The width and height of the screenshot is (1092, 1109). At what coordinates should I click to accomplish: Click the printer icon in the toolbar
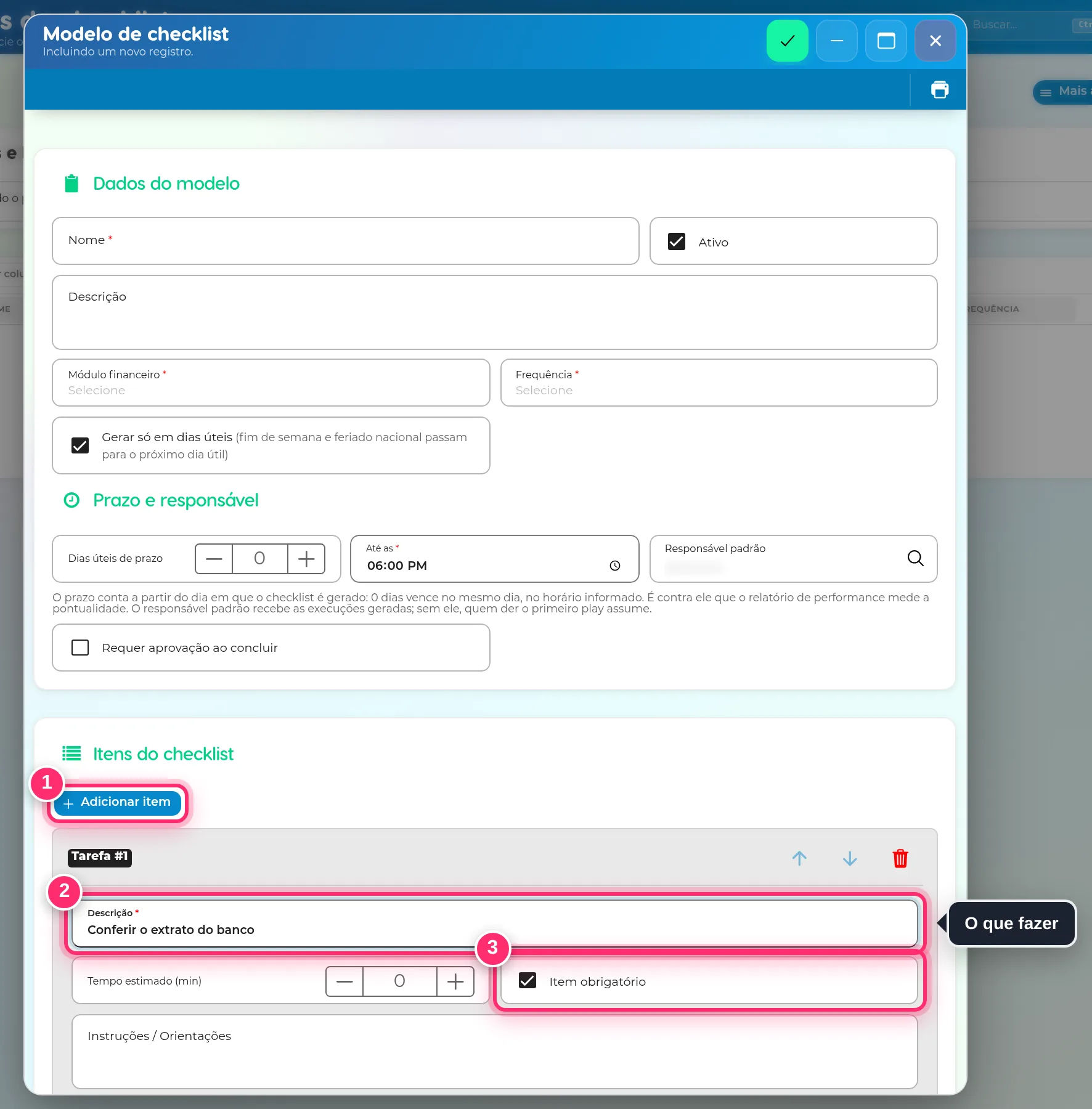tap(939, 90)
